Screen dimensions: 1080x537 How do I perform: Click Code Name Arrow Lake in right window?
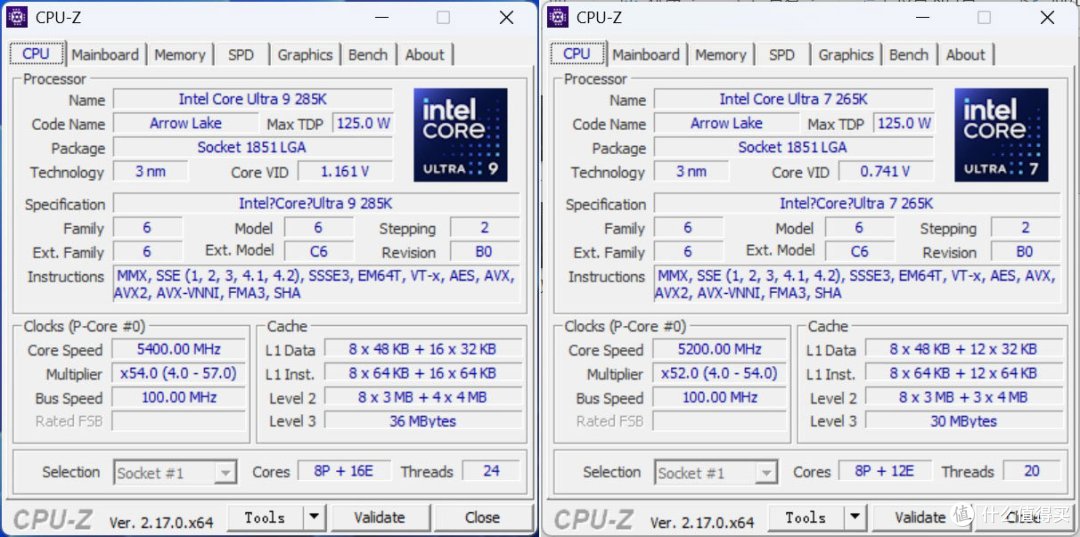pyautogui.click(x=727, y=123)
